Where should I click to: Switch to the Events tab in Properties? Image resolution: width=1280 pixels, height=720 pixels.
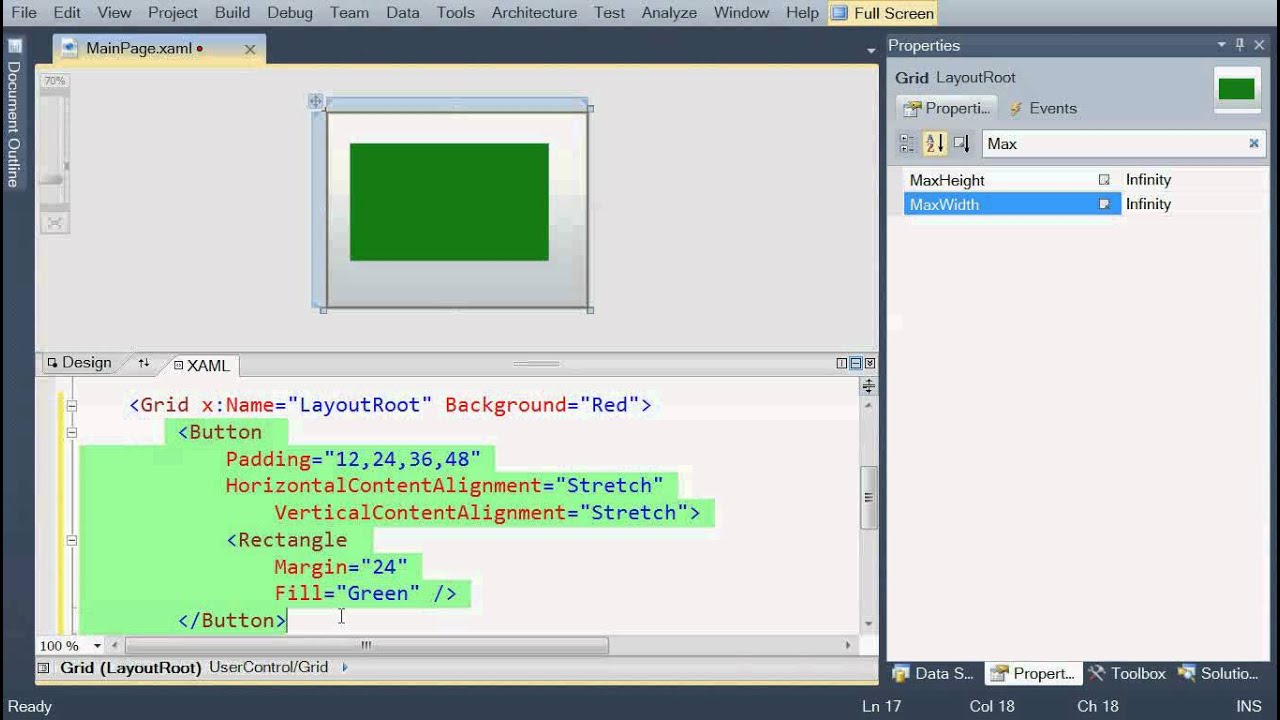click(1042, 108)
